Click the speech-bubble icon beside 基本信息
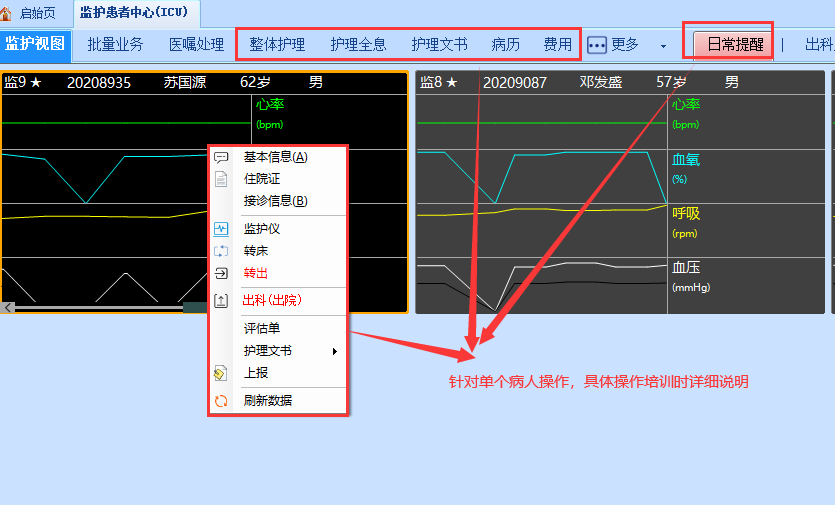 point(221,157)
